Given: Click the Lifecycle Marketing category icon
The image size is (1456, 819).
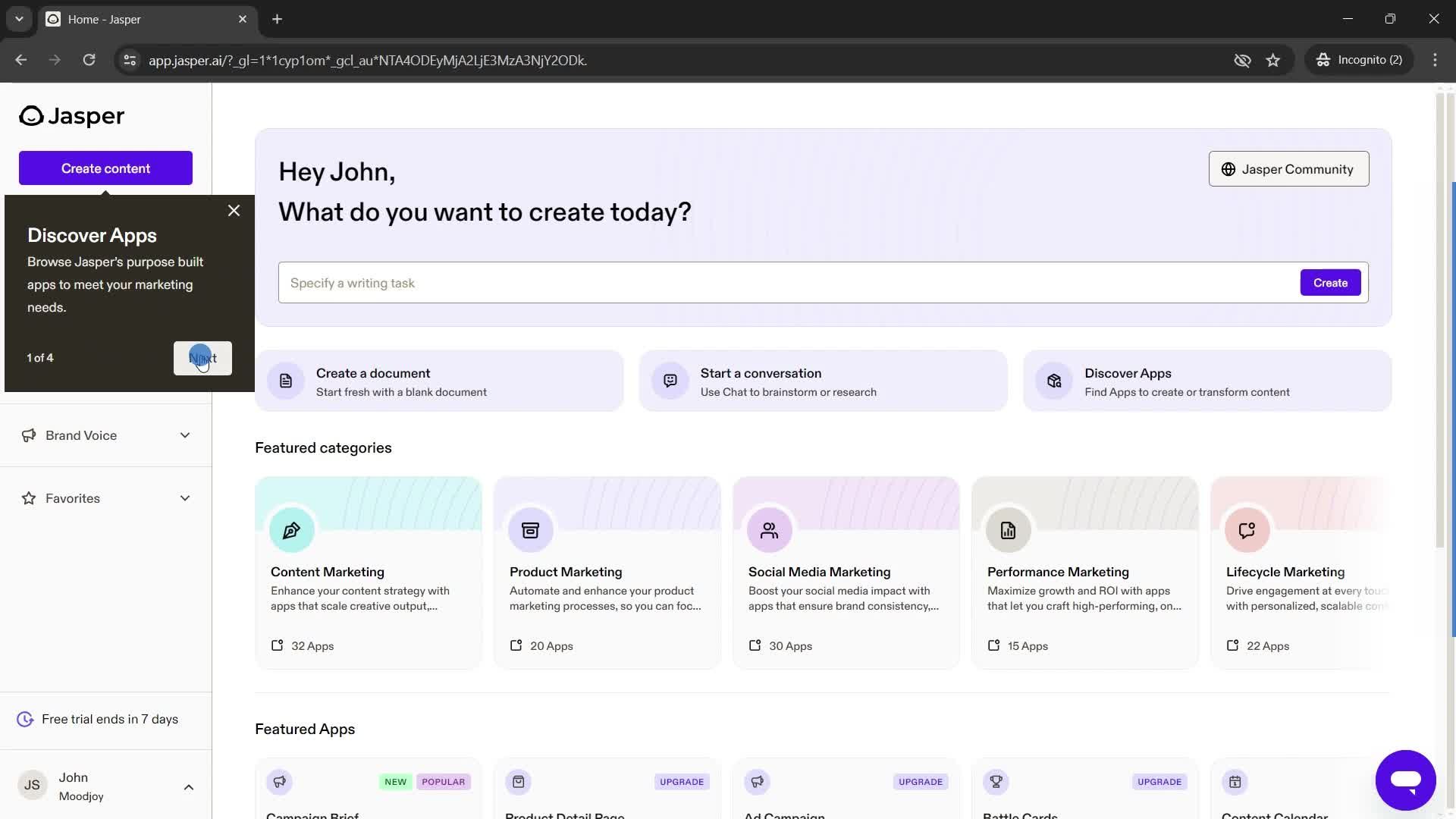Looking at the screenshot, I should (x=1247, y=531).
